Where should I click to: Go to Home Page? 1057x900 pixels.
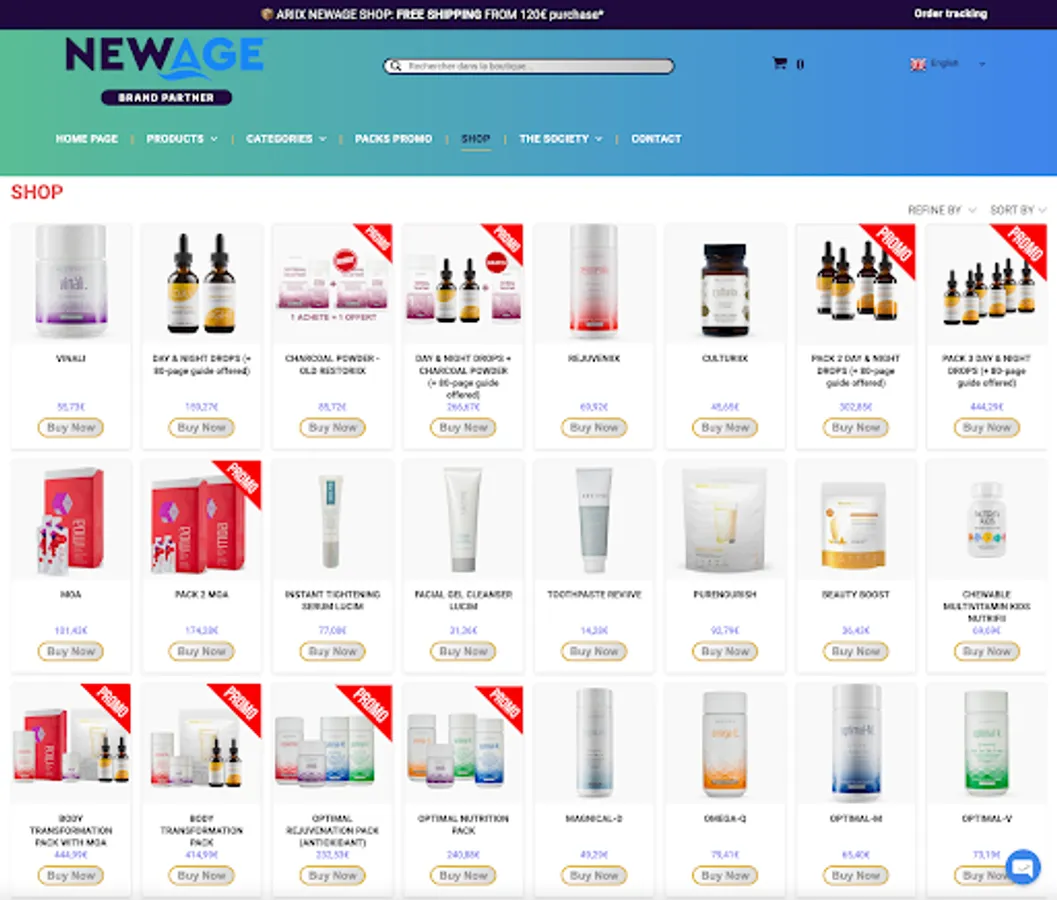(x=86, y=139)
